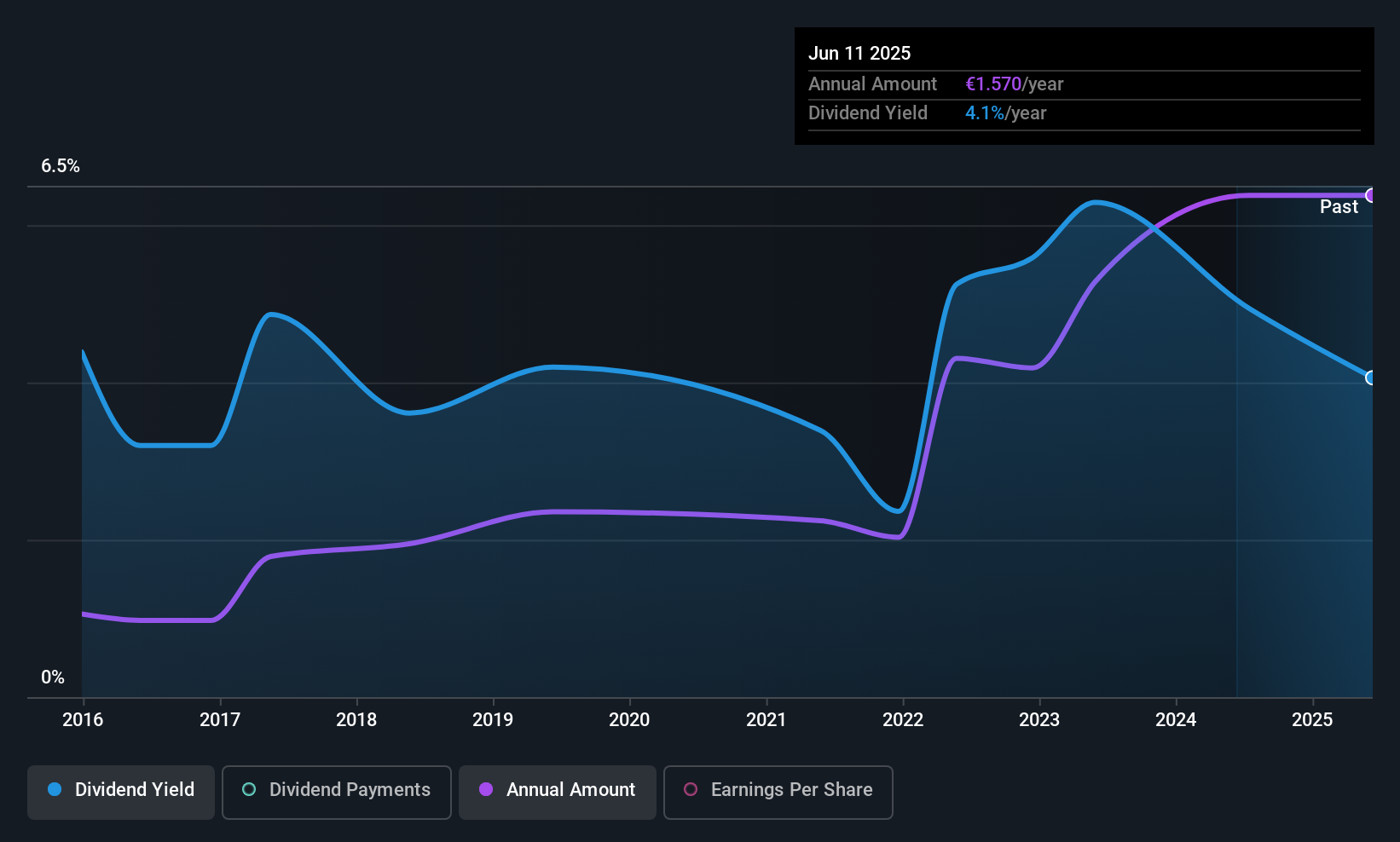Click the 2019 x-axis label
This screenshot has width=1400, height=842.
(493, 719)
